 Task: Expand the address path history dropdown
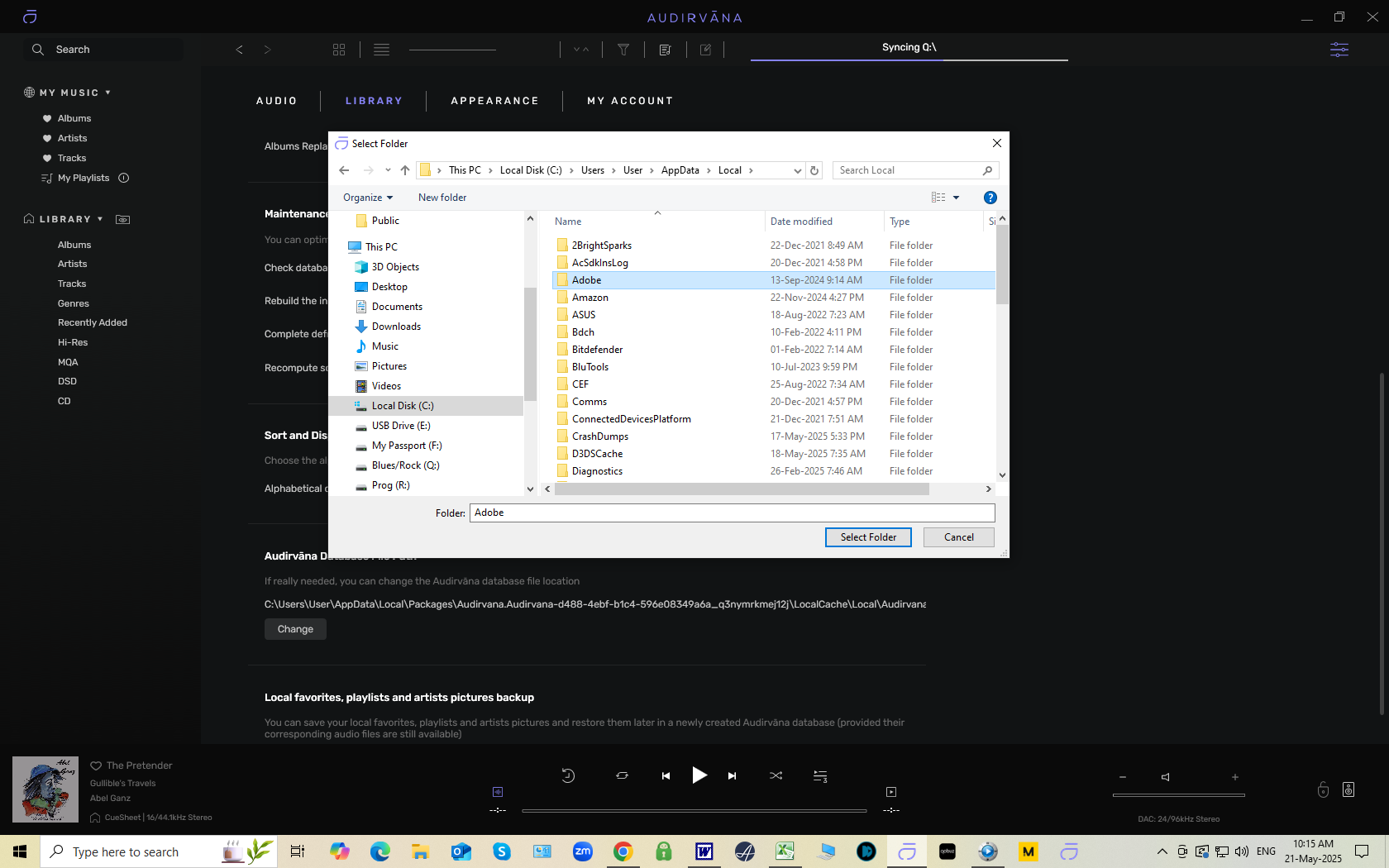click(797, 170)
